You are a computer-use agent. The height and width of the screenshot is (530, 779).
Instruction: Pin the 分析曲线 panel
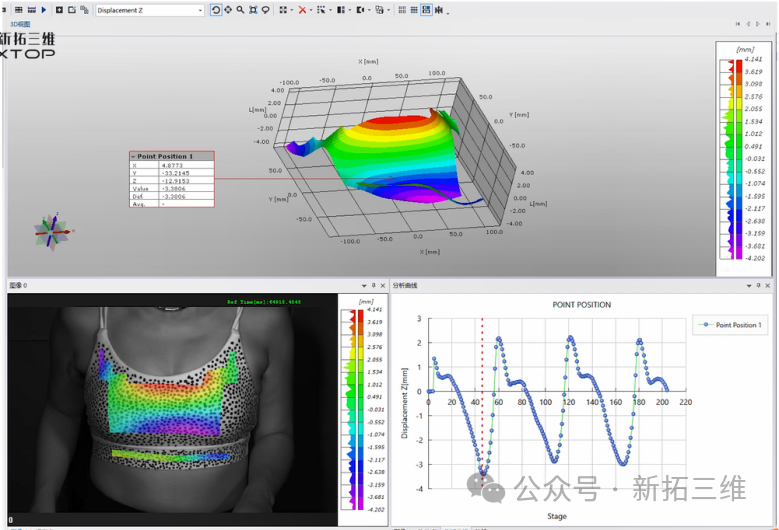(758, 286)
